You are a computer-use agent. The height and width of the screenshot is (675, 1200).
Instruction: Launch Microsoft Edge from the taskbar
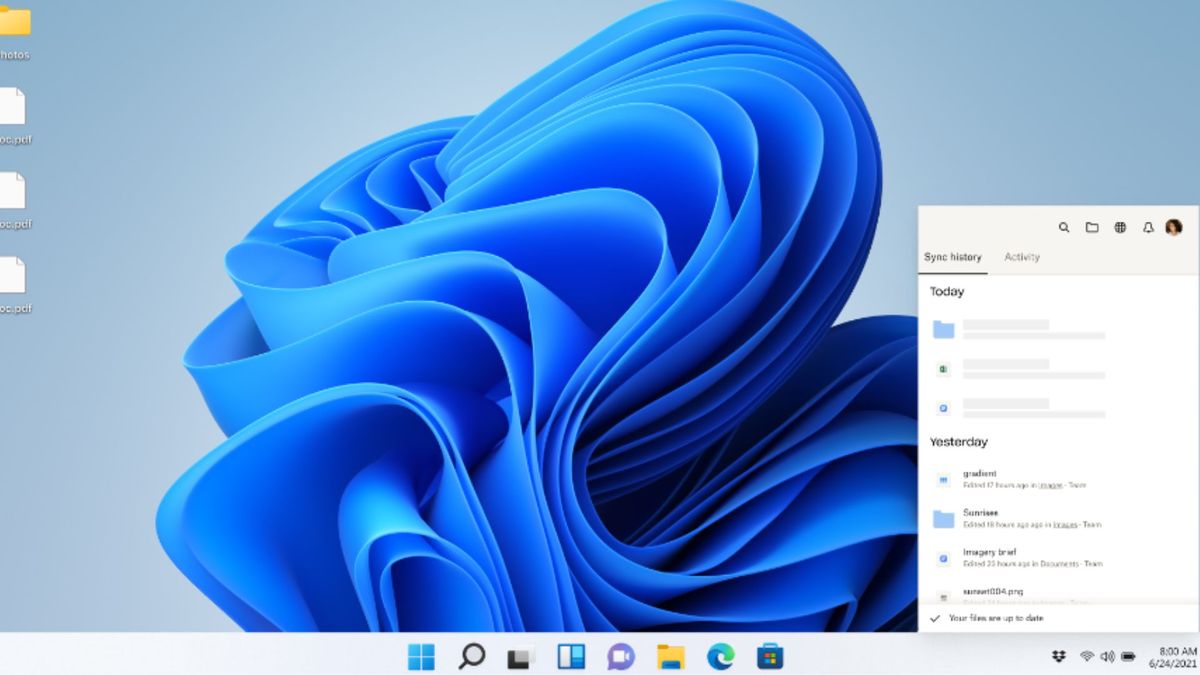(x=719, y=657)
